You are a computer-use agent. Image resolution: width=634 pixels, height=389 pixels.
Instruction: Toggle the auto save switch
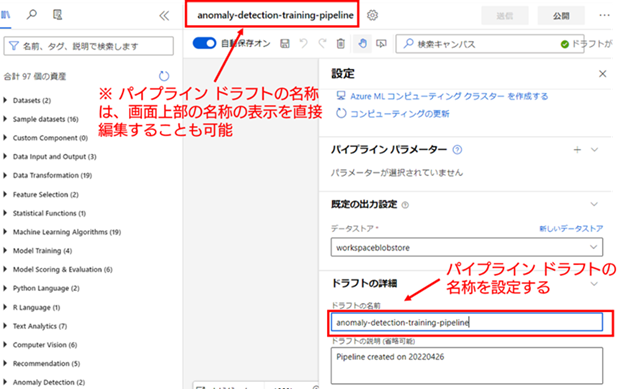(x=204, y=43)
